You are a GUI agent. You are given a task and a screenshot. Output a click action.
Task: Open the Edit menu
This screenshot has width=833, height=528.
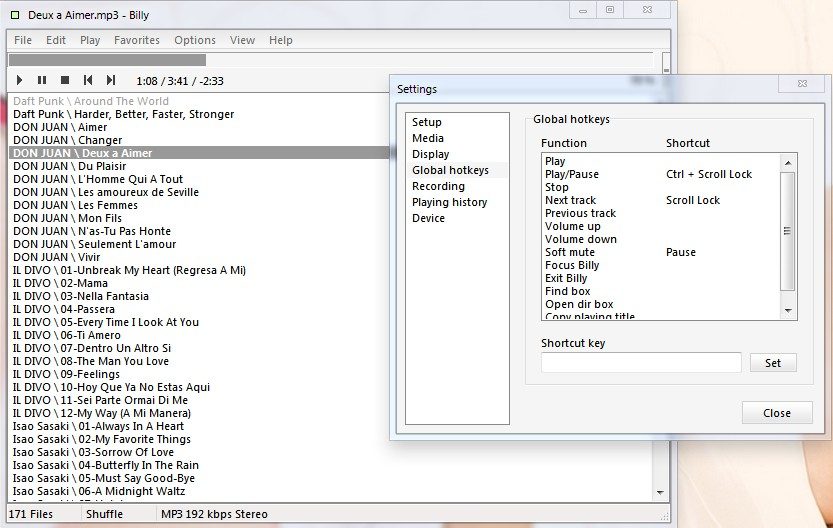pyautogui.click(x=56, y=40)
